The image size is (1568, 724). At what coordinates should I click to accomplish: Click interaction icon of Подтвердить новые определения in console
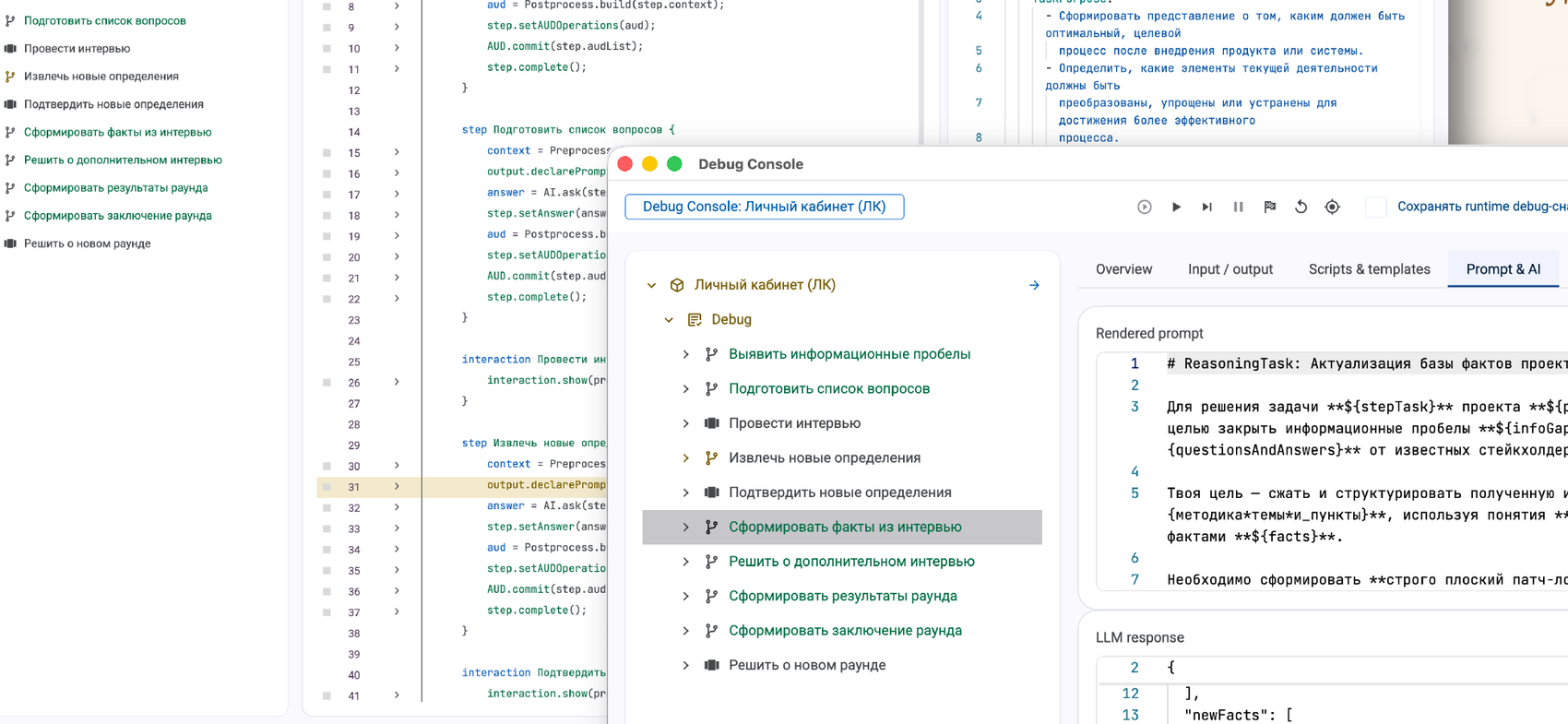point(711,493)
